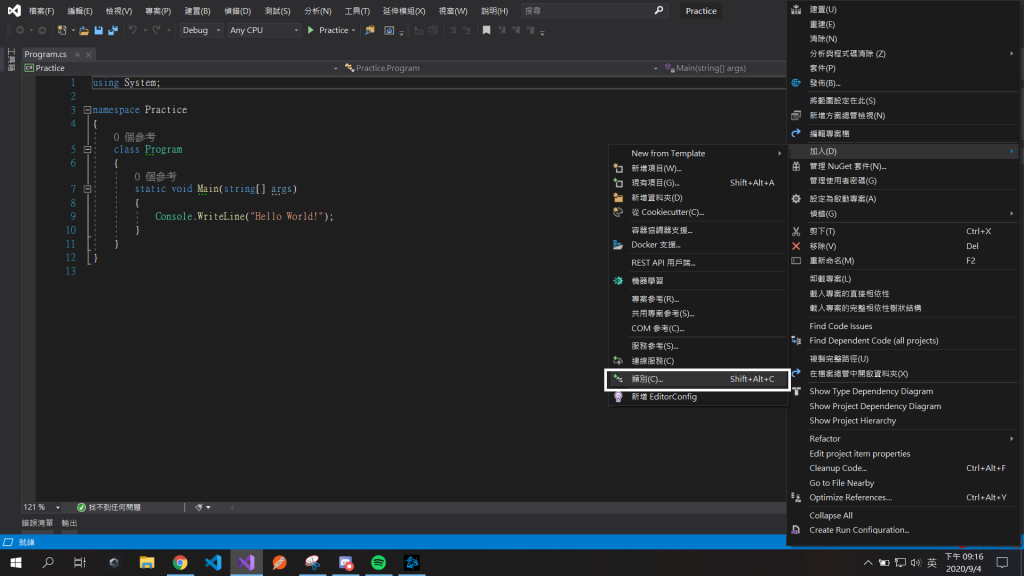
Task: Click the Save All icon in toolbar
Action: click(x=113, y=30)
